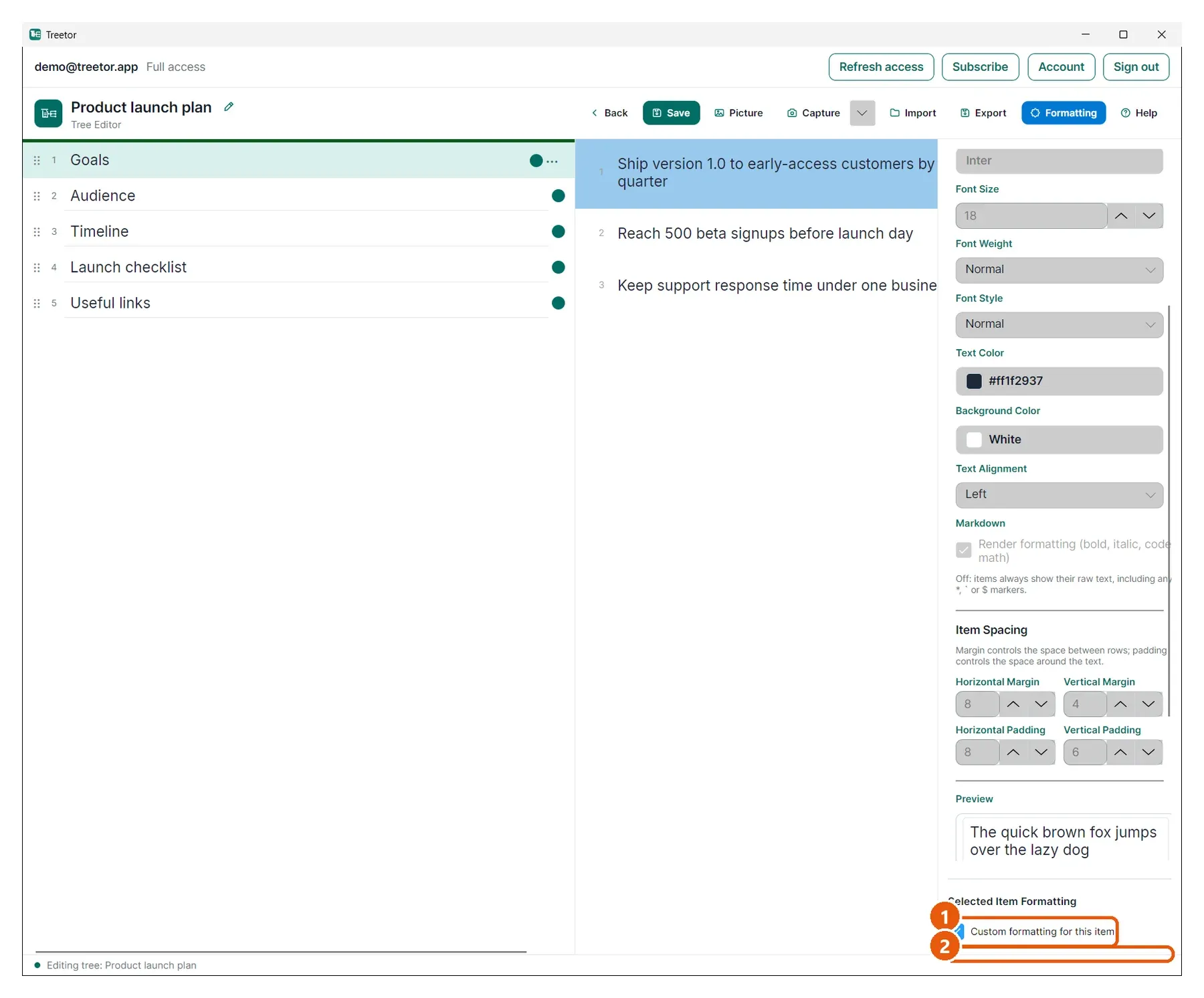Screen dimensions: 1204x998
Task: Decrease the Vertical Padding value
Action: pos(1148,753)
